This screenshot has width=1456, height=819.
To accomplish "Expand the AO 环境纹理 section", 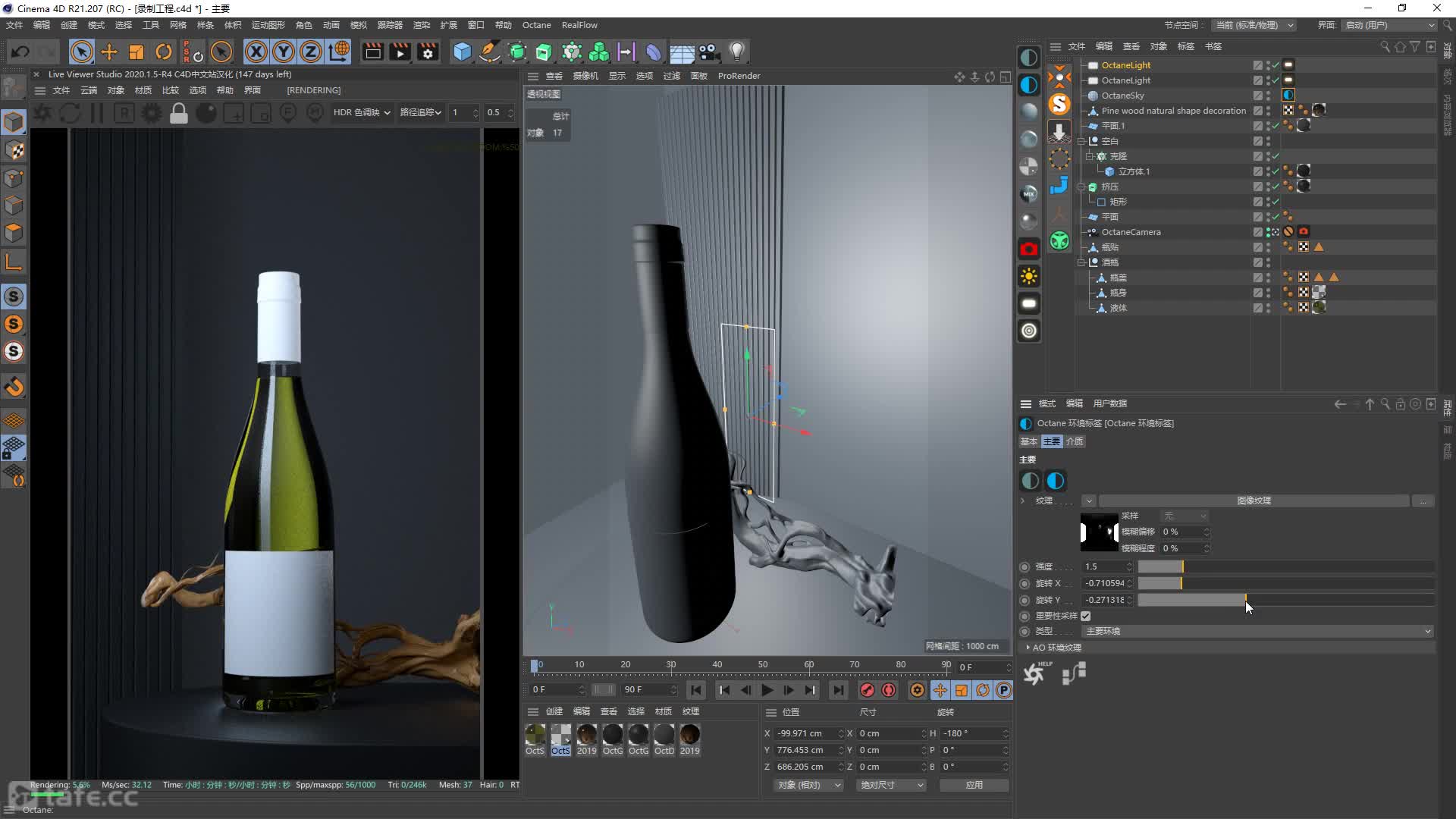I will click(1028, 648).
